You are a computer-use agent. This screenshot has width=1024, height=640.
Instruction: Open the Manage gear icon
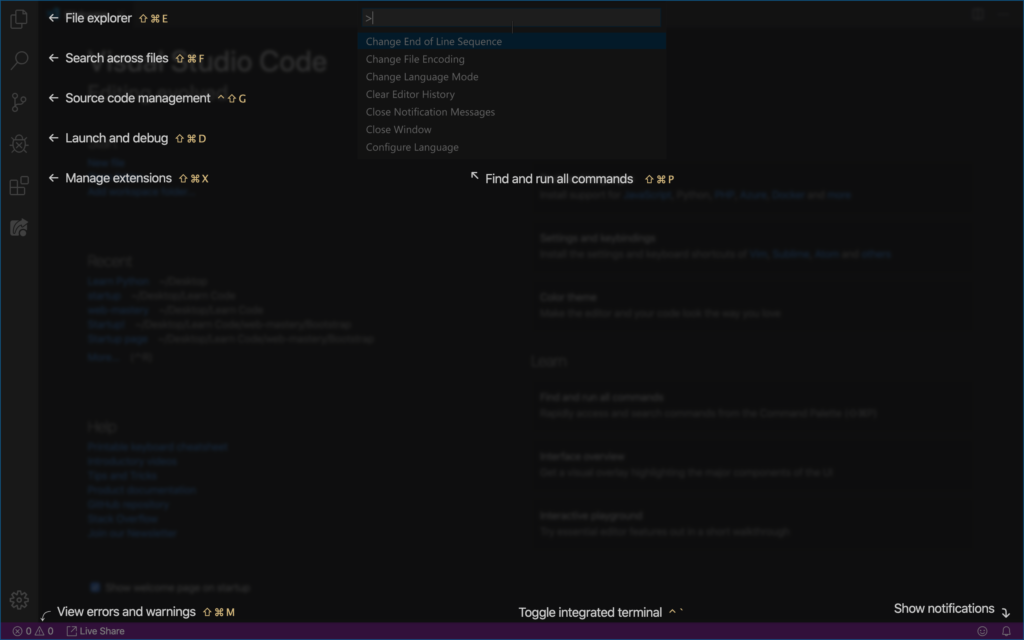pyautogui.click(x=19, y=600)
